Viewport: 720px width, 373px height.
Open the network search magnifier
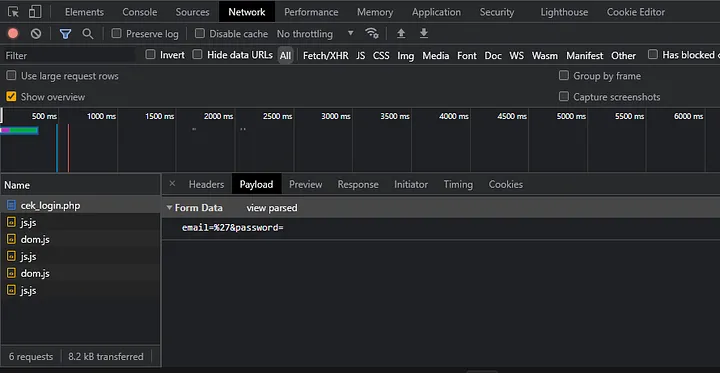click(x=87, y=34)
